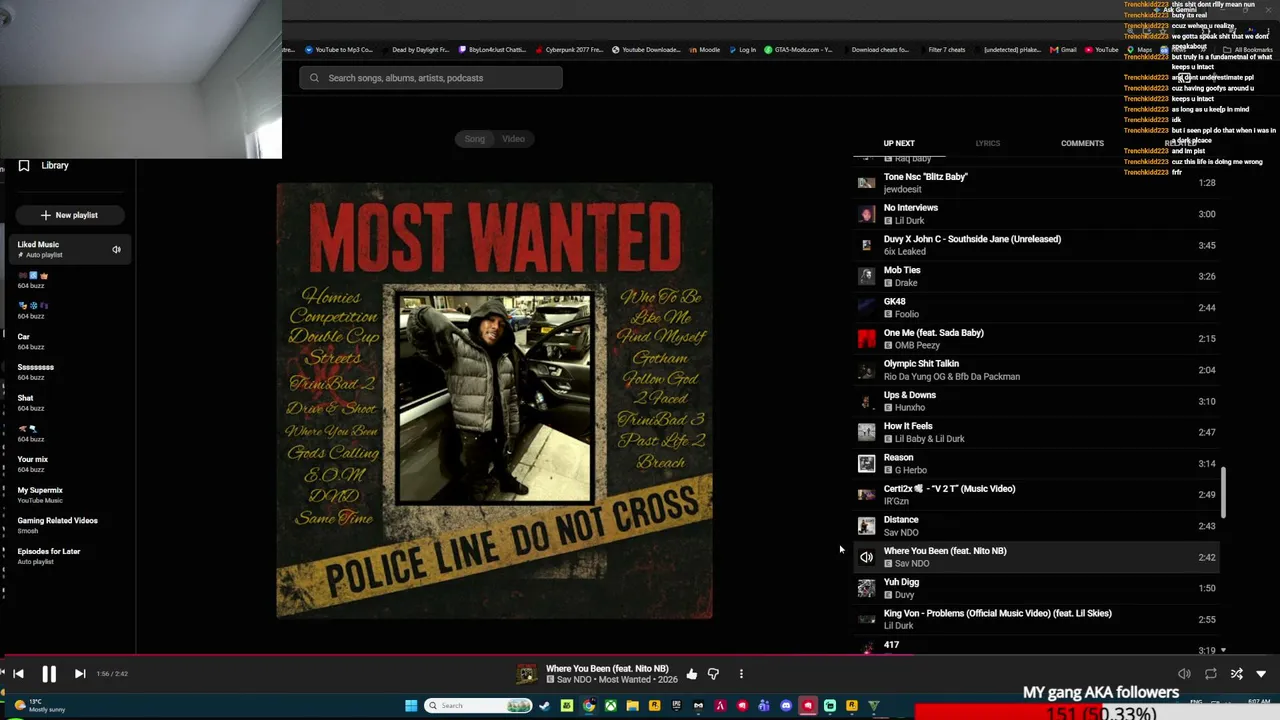Play King Von - Problems music video
Screen dimensions: 1280x720
pos(1036,619)
